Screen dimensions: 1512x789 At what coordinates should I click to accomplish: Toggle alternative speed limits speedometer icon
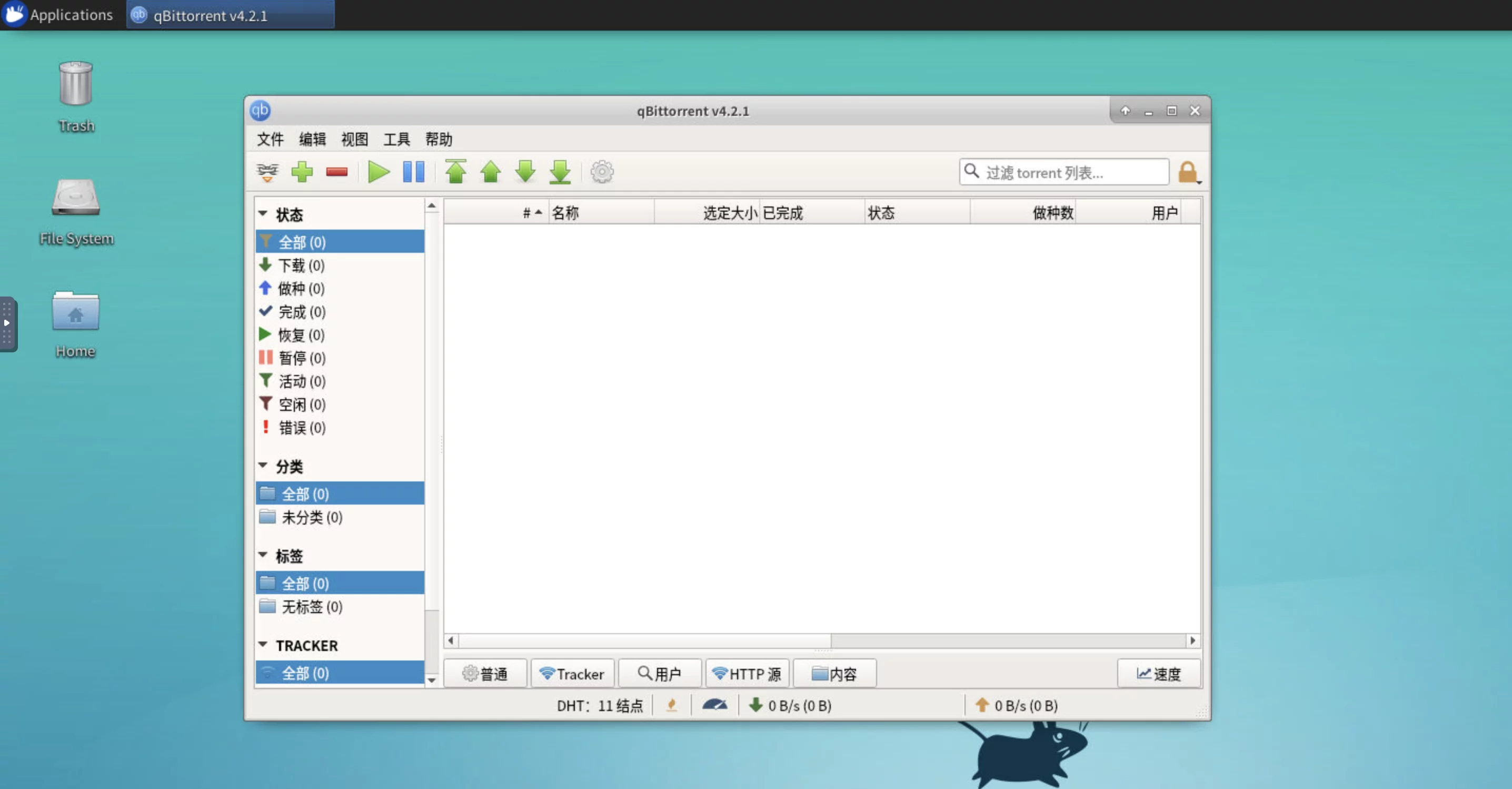click(714, 705)
